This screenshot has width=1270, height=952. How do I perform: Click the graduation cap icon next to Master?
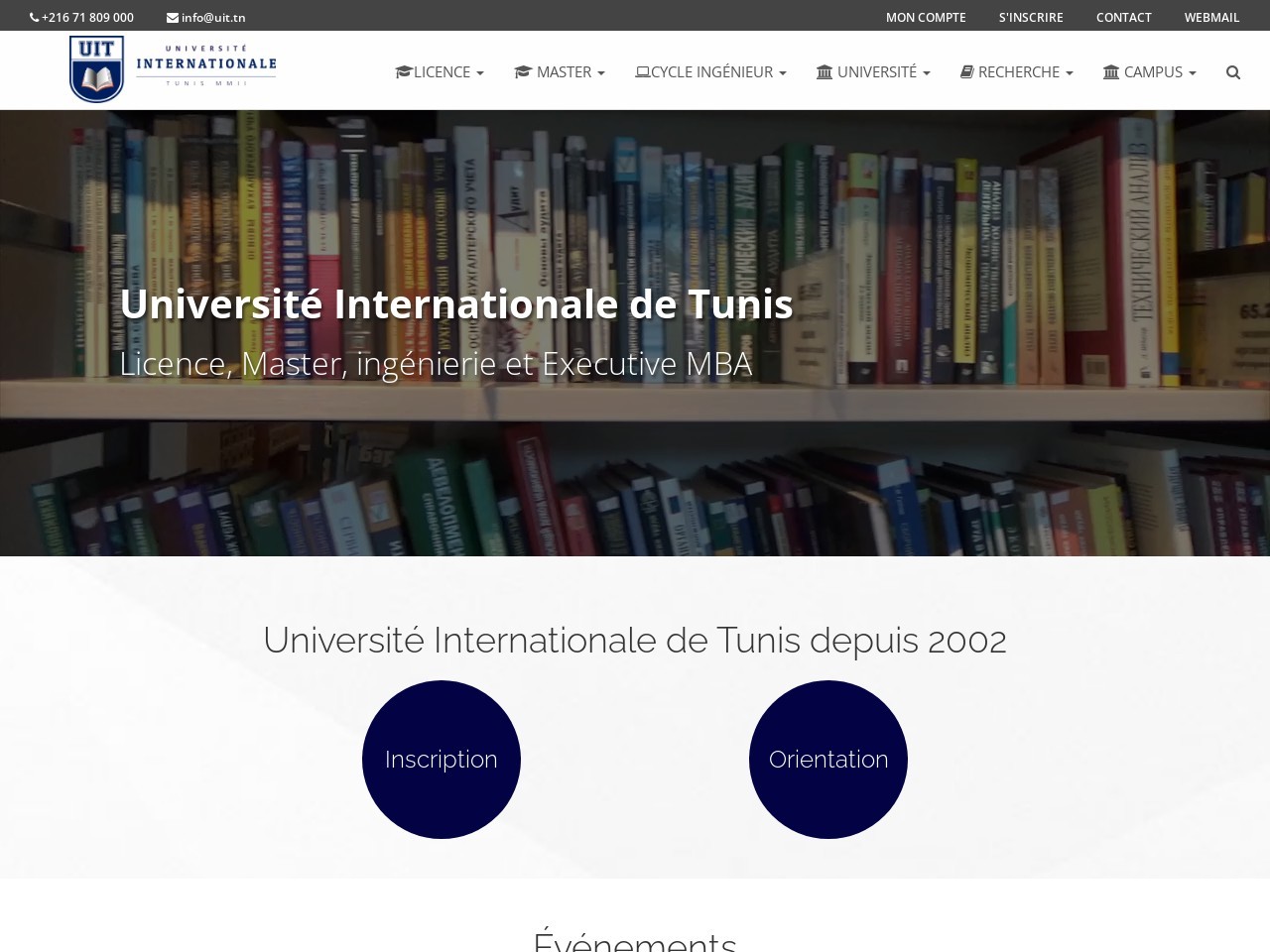pyautogui.click(x=523, y=72)
